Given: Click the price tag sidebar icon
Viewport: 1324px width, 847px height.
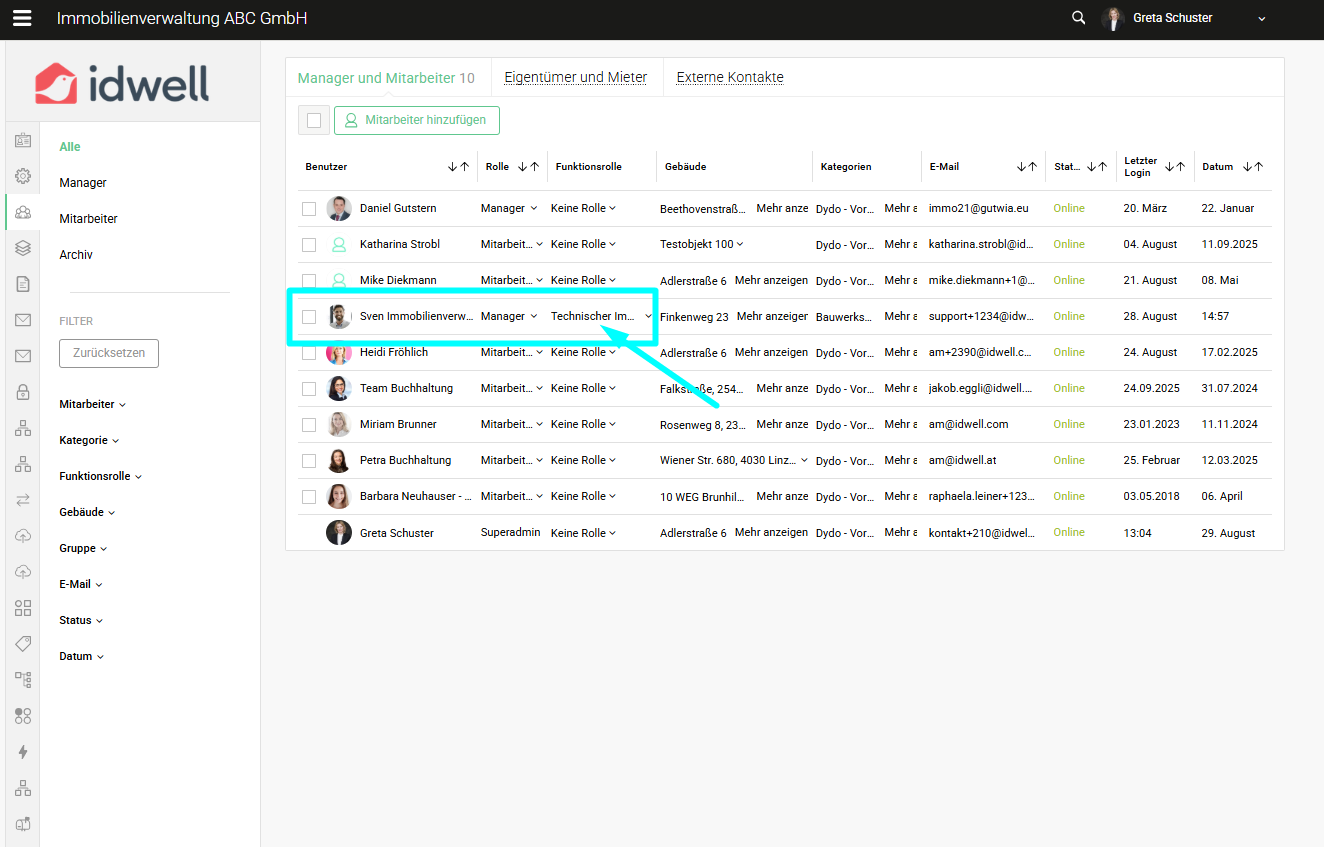Looking at the screenshot, I should (22, 644).
